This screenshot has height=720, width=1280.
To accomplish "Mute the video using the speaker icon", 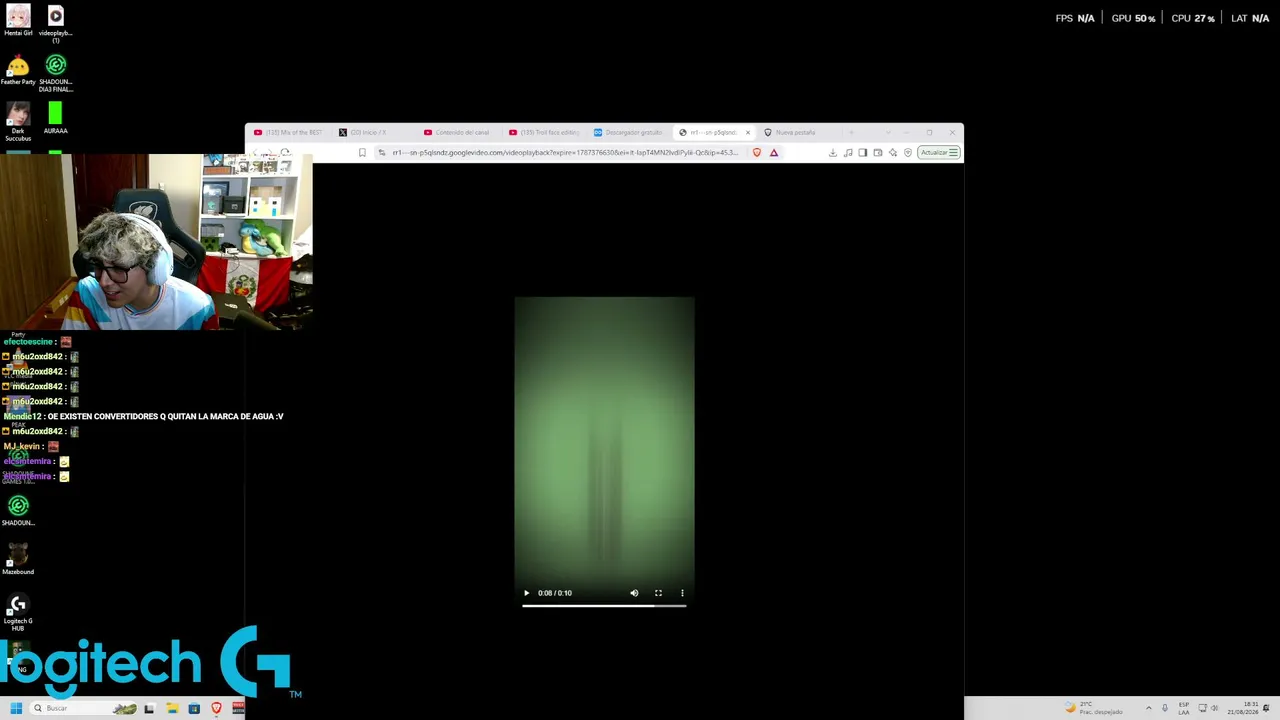I will point(634,593).
